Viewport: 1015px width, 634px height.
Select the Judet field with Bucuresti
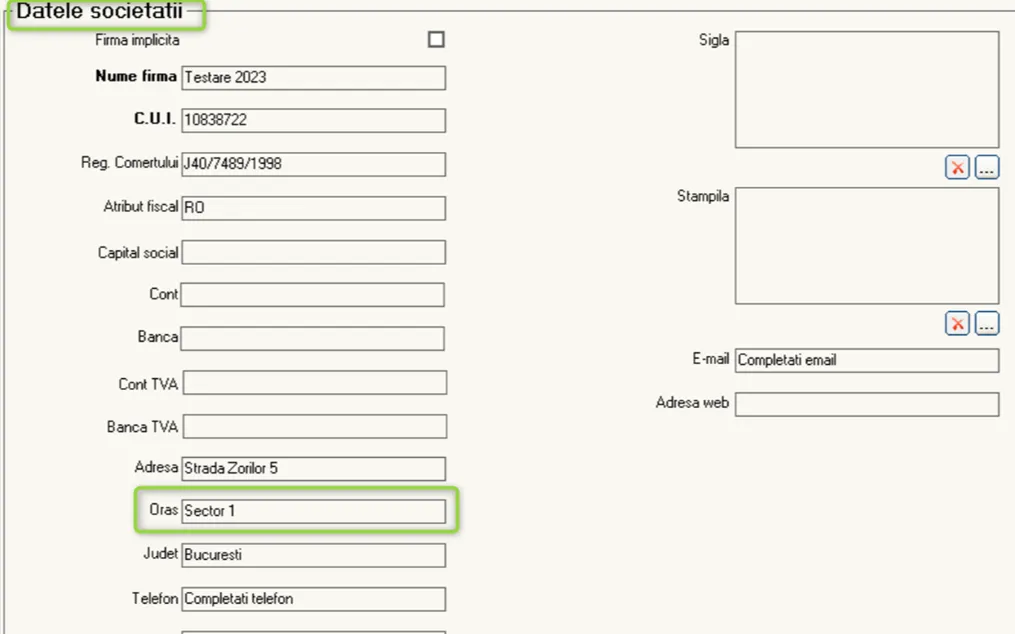(x=313, y=555)
